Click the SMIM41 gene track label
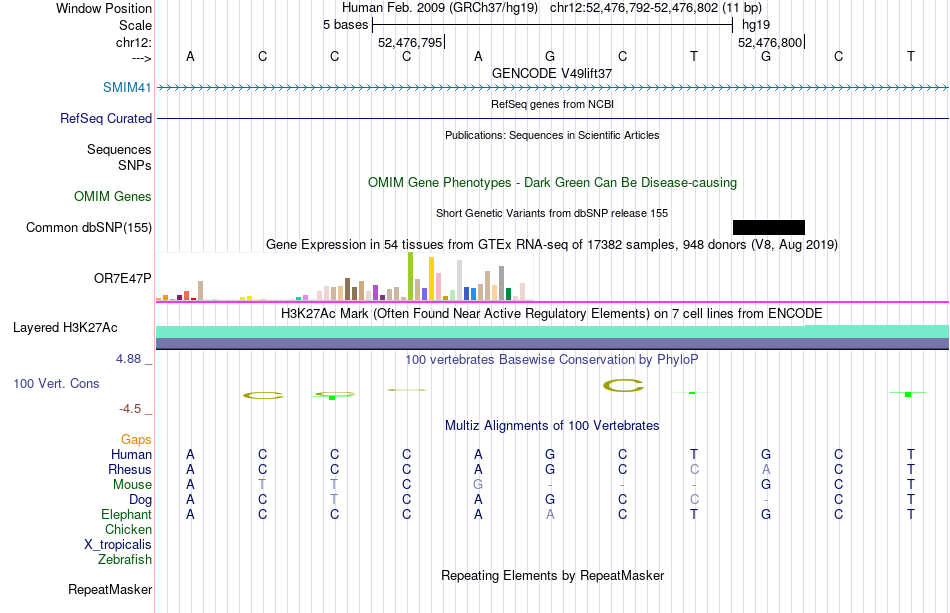 [x=127, y=87]
